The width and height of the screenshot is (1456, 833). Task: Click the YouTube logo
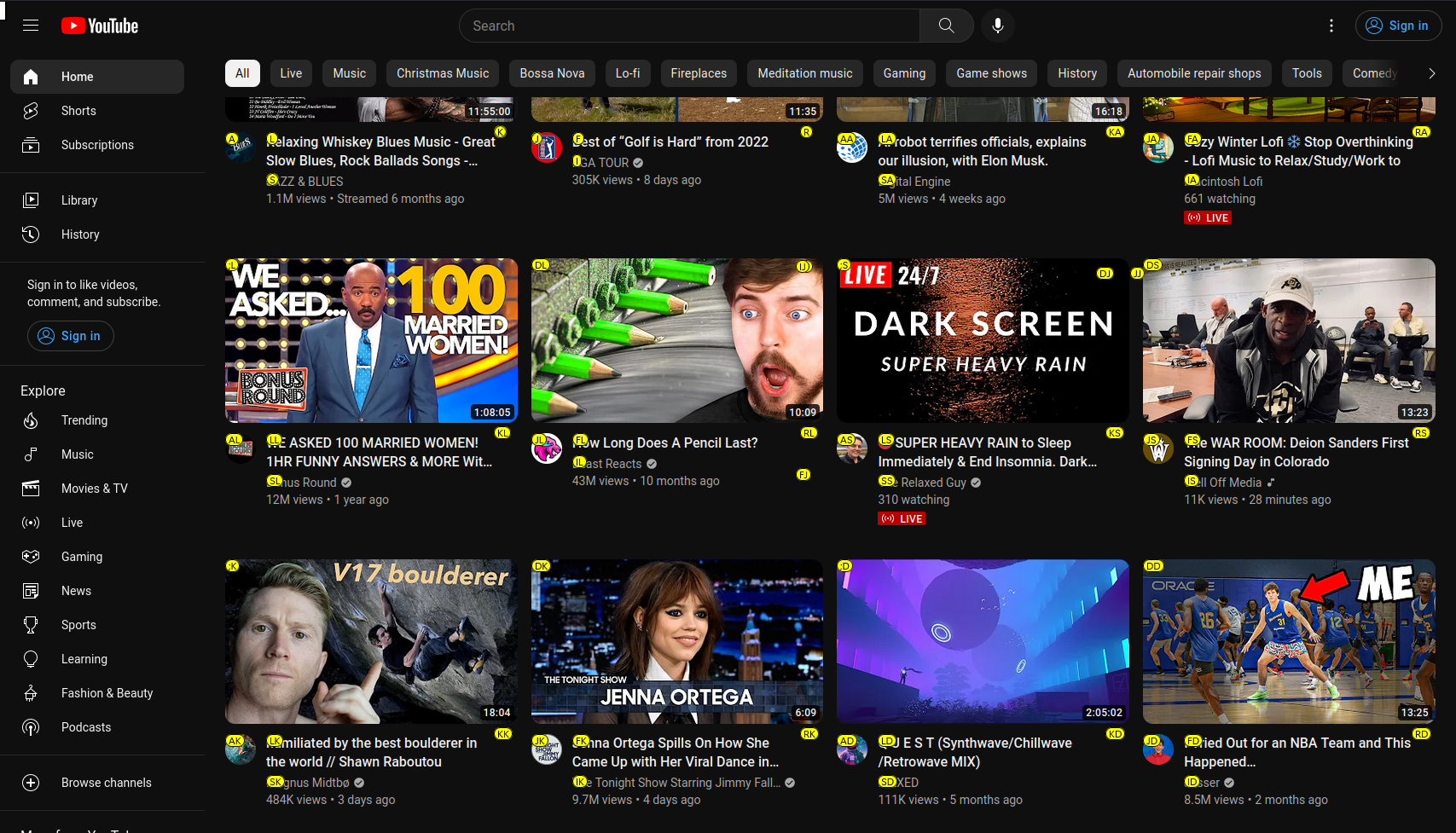(100, 26)
